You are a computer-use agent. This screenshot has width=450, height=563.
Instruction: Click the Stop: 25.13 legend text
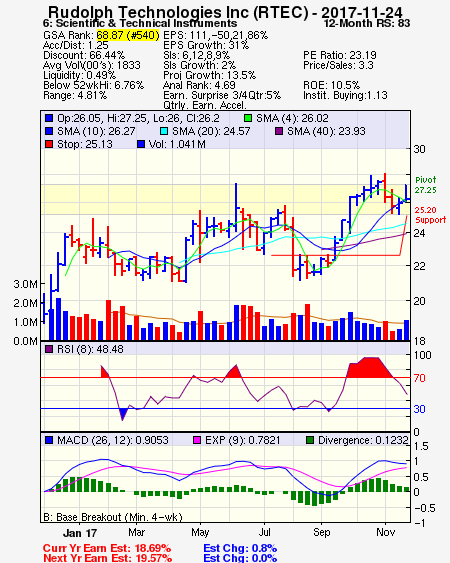coord(85,144)
